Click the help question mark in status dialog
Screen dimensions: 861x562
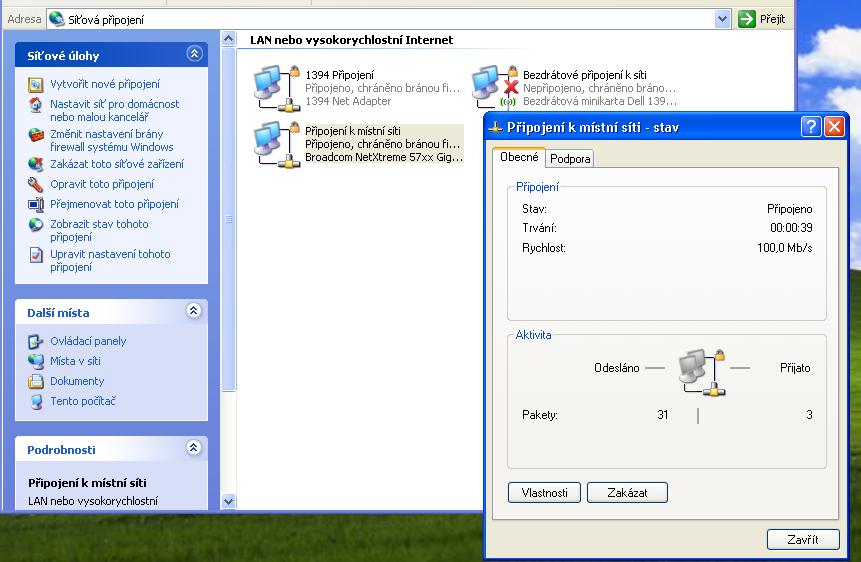pos(811,127)
